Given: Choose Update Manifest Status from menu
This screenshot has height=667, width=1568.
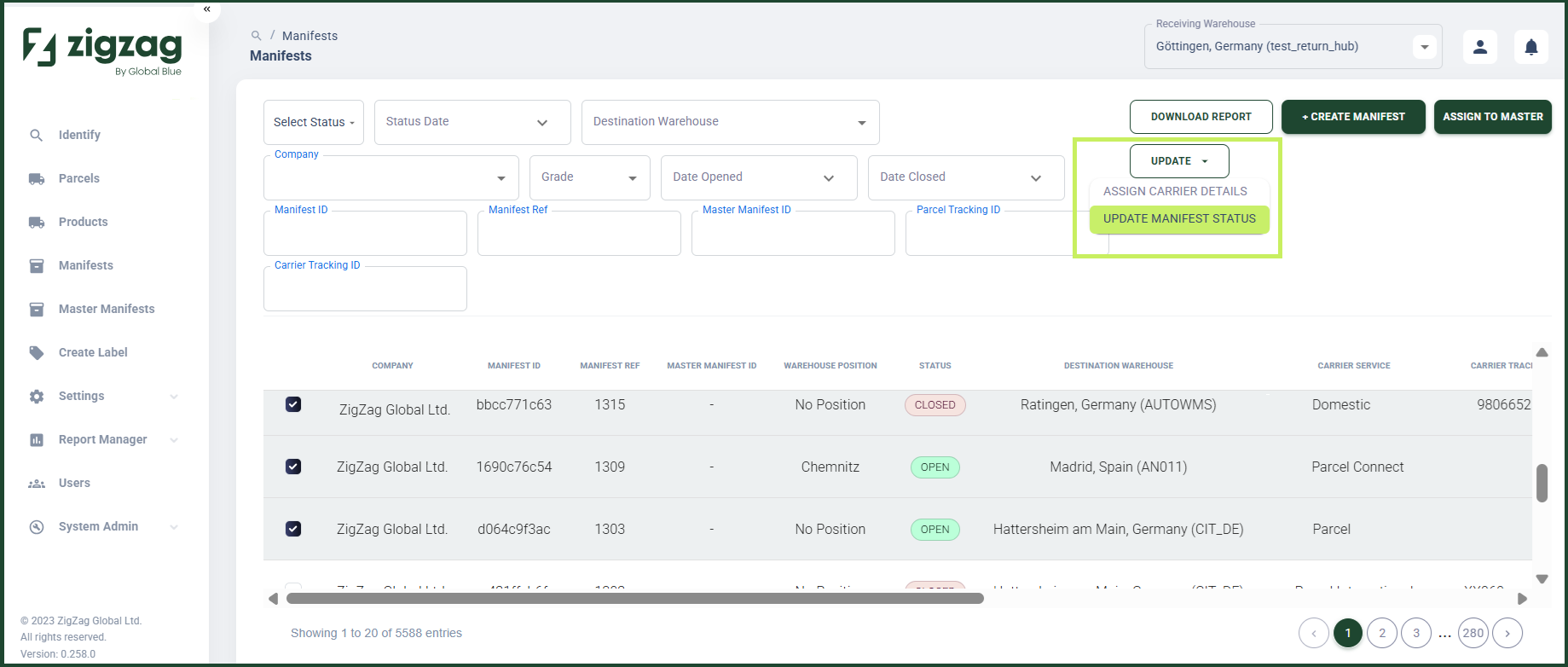Looking at the screenshot, I should click(1179, 219).
